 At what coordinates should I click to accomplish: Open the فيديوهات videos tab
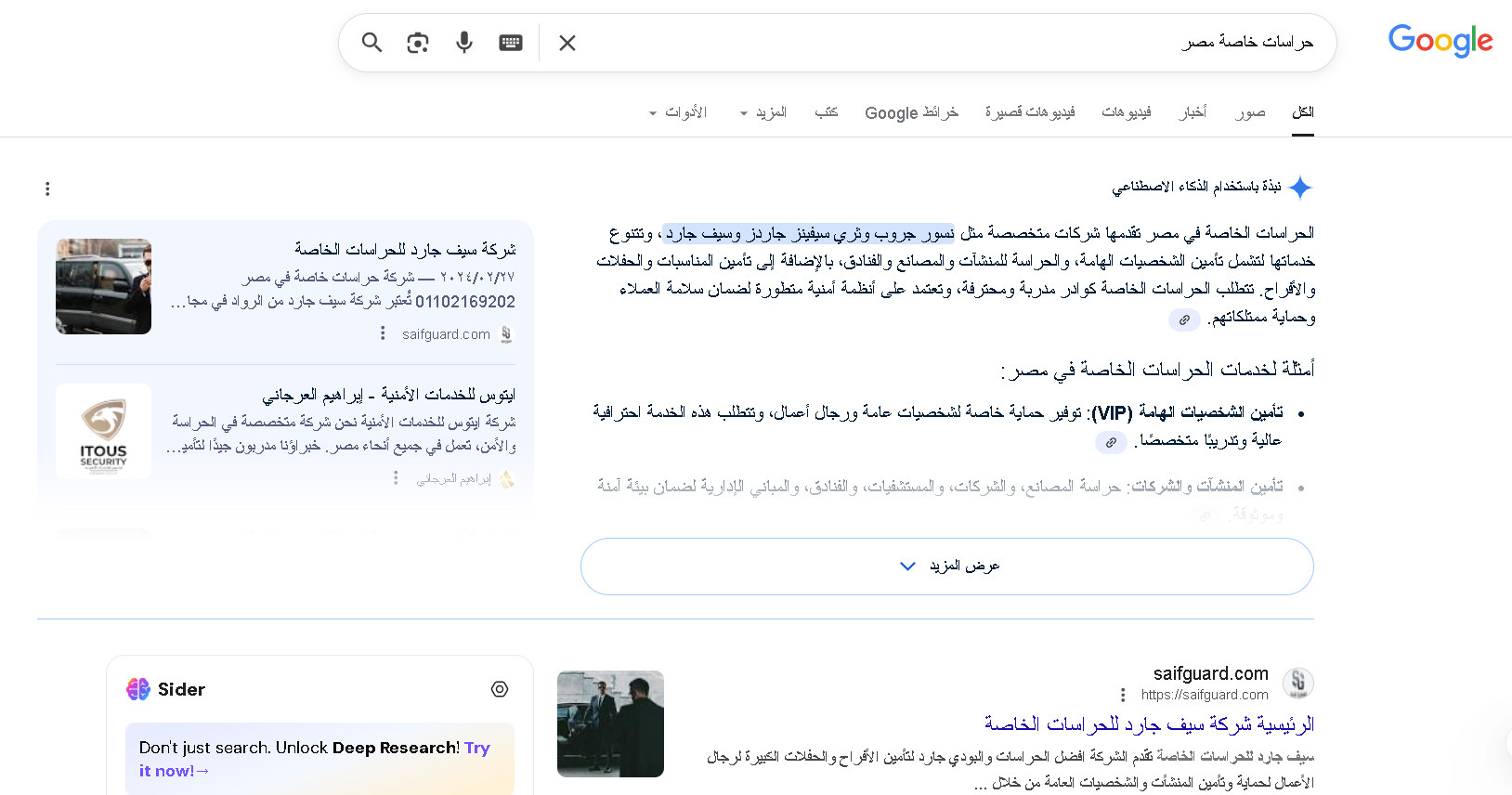pyautogui.click(x=1126, y=112)
